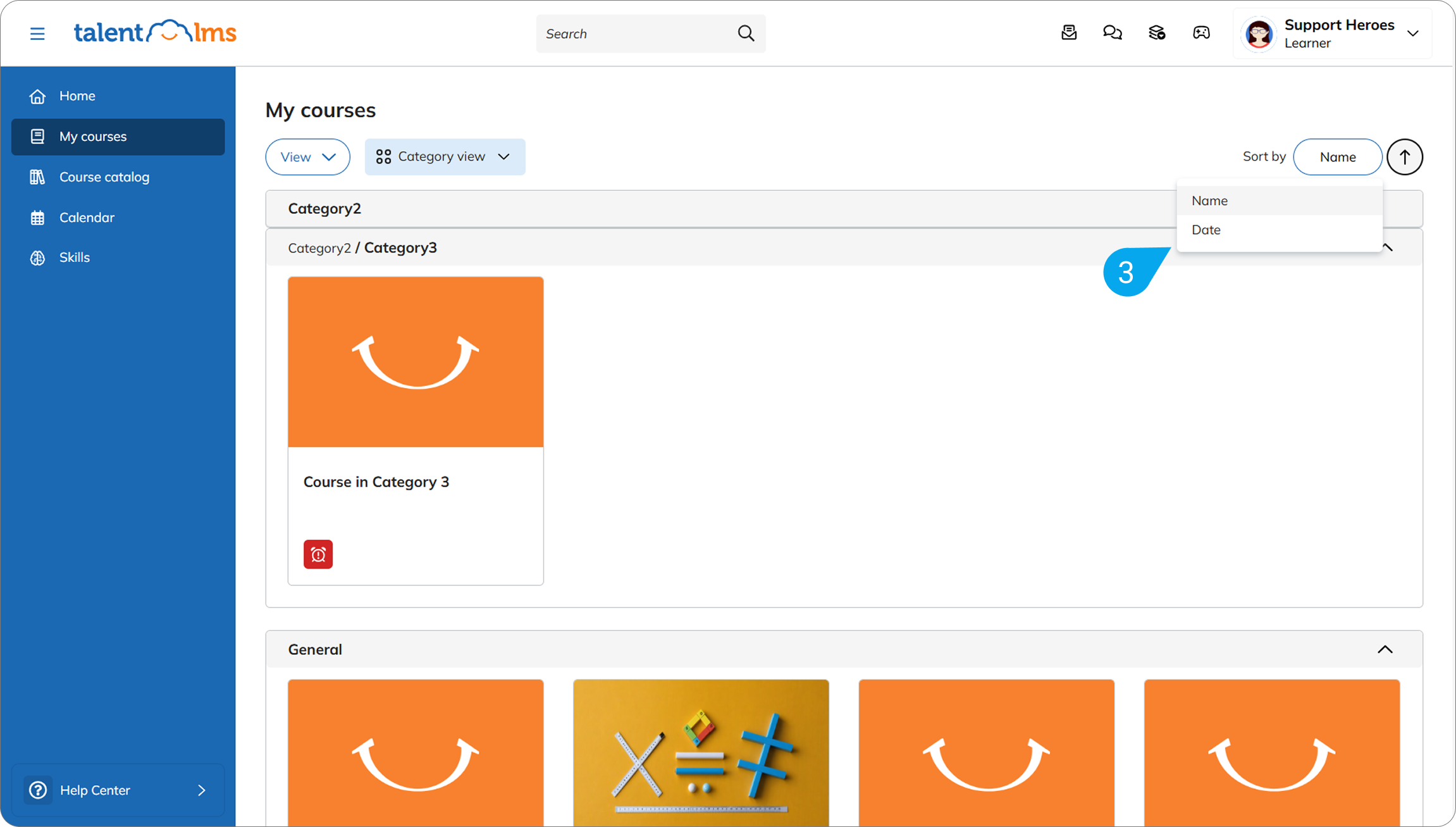Click the My courses page heading
1456x827 pixels.
click(x=321, y=111)
